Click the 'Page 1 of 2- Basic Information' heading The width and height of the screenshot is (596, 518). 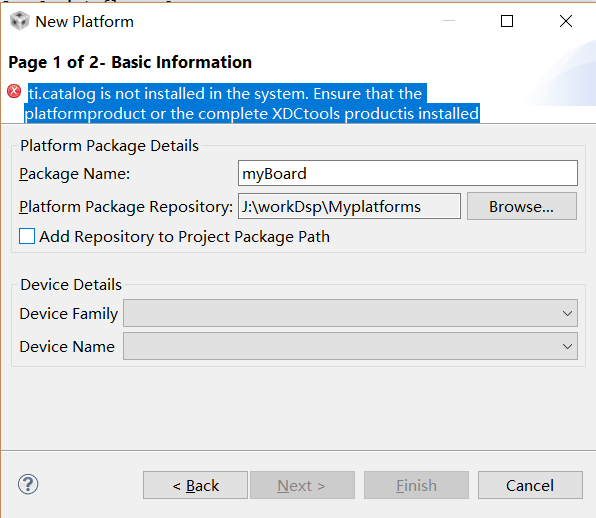(x=130, y=62)
